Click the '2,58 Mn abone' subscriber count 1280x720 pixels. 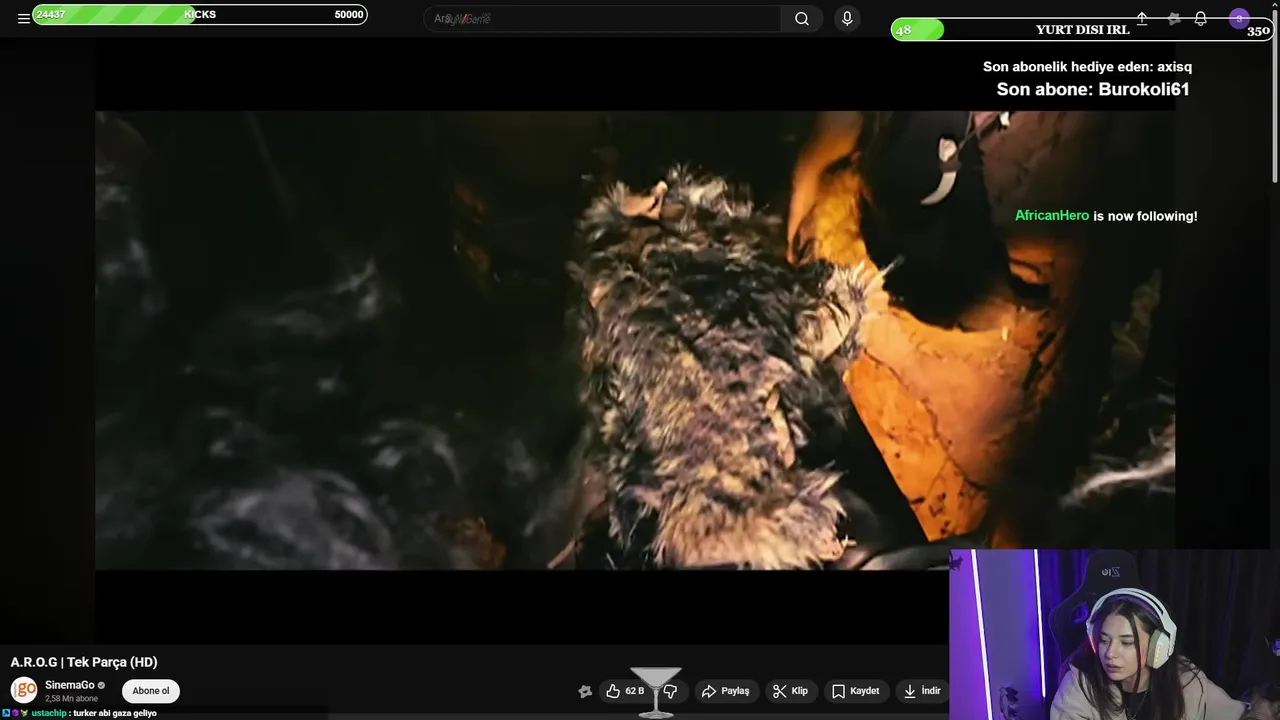click(71, 699)
